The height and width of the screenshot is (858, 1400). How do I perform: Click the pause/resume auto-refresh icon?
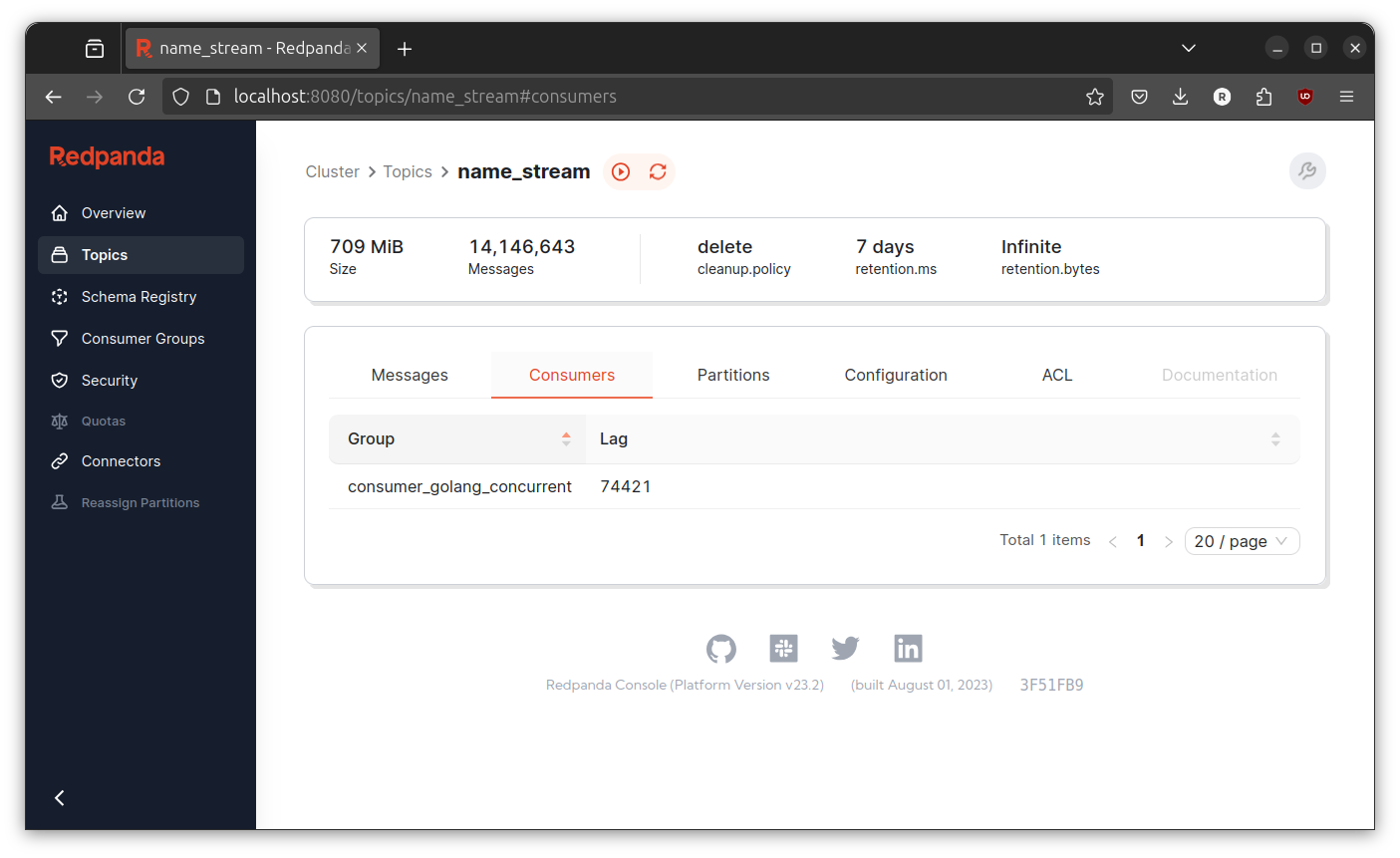pos(621,171)
